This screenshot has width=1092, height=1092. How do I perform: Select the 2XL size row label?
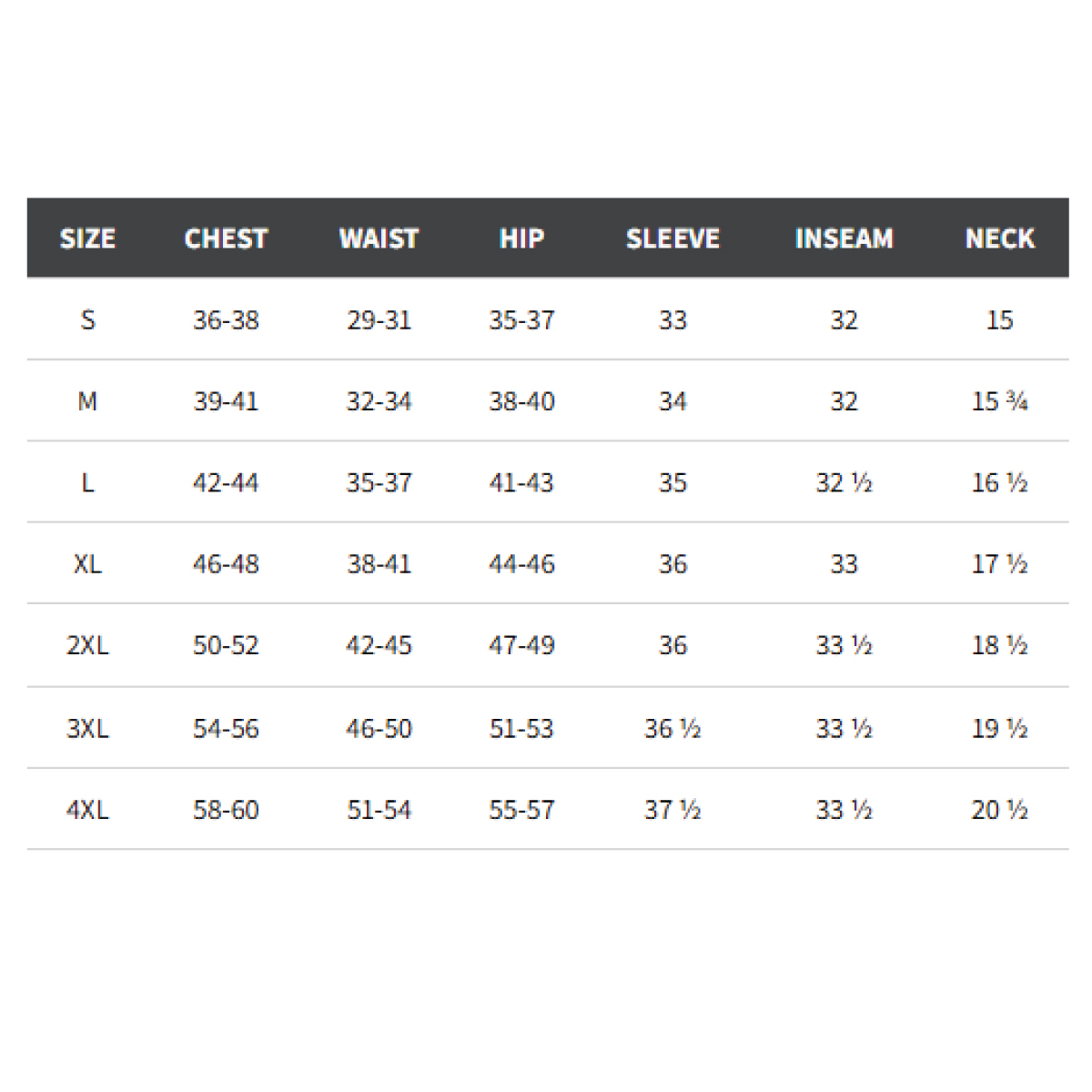pyautogui.click(x=87, y=645)
